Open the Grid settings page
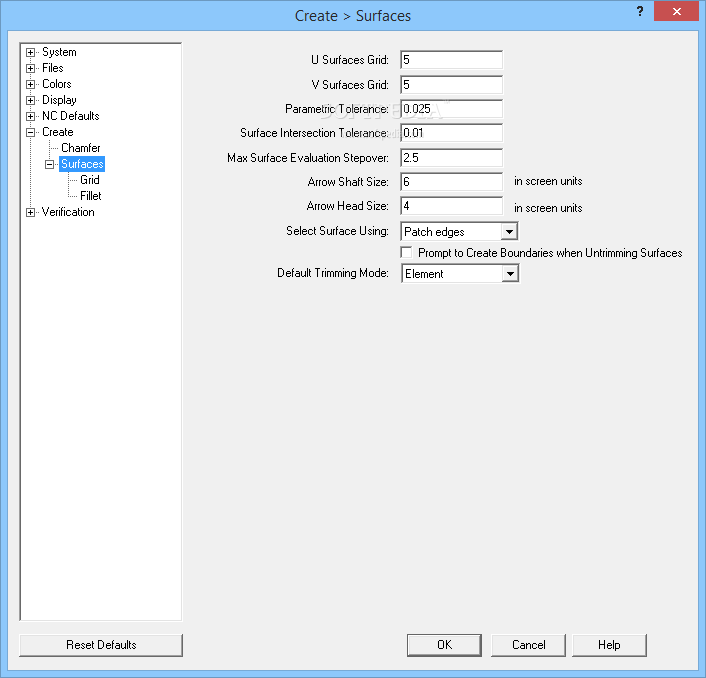Viewport: 706px width, 678px height. 90,180
